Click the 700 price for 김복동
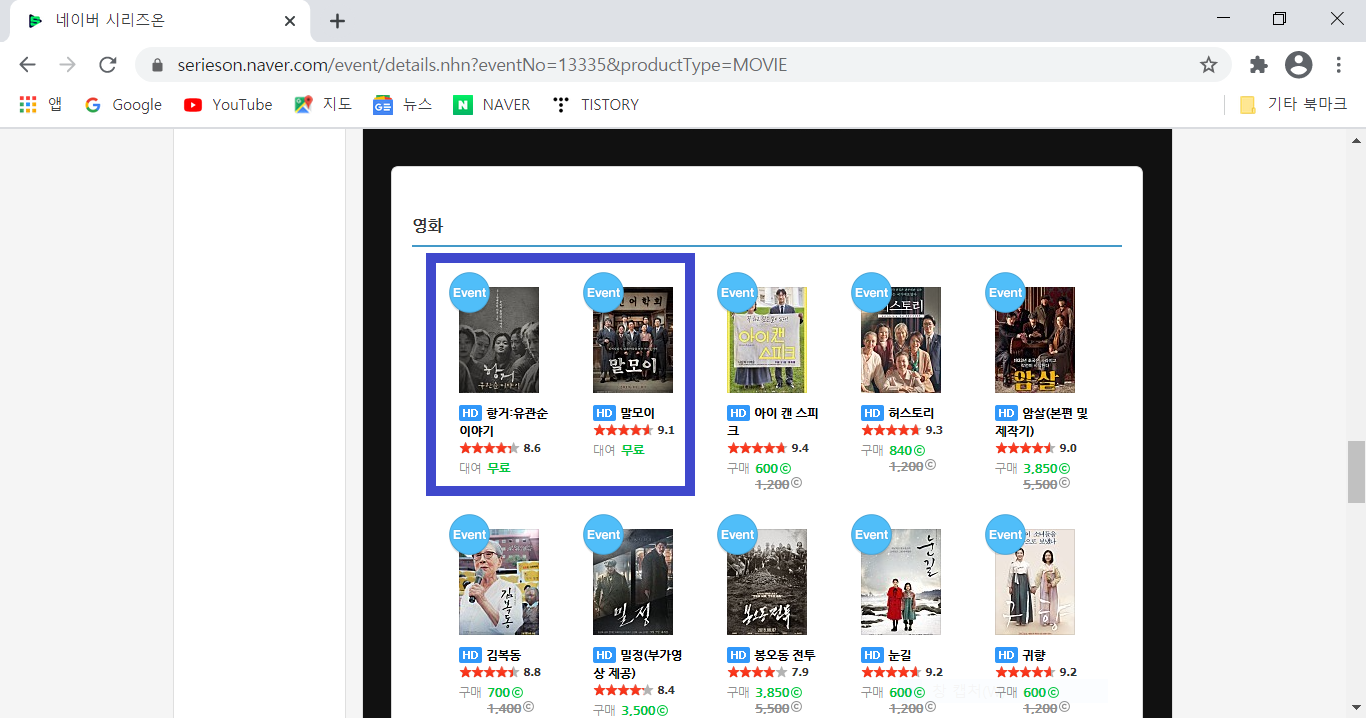The height and width of the screenshot is (718, 1366). pos(505,692)
